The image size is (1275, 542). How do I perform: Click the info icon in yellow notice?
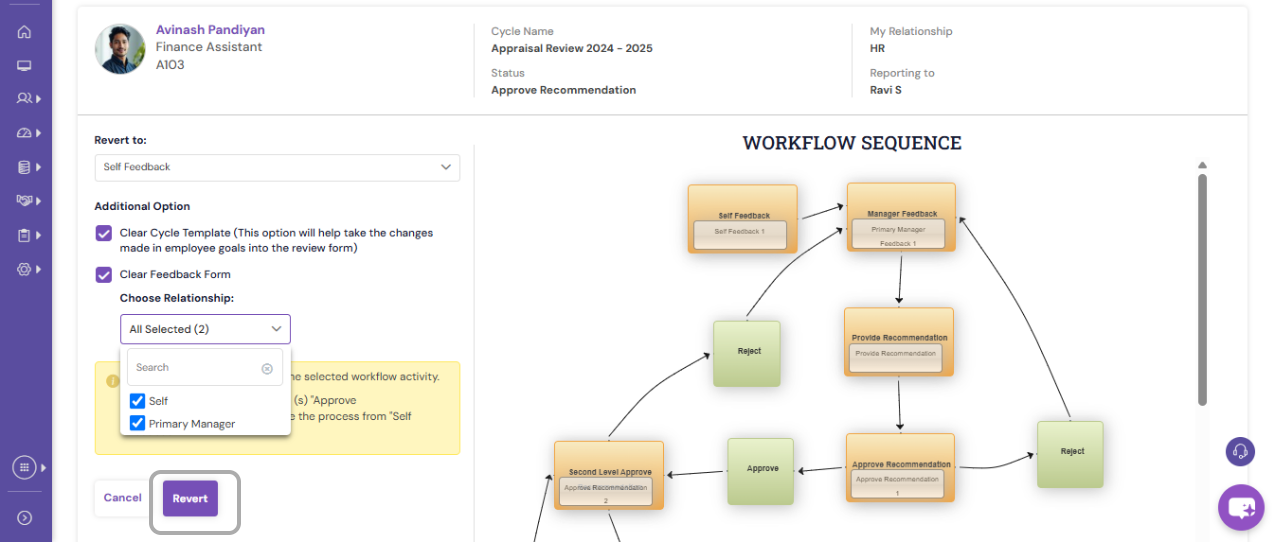(x=113, y=380)
